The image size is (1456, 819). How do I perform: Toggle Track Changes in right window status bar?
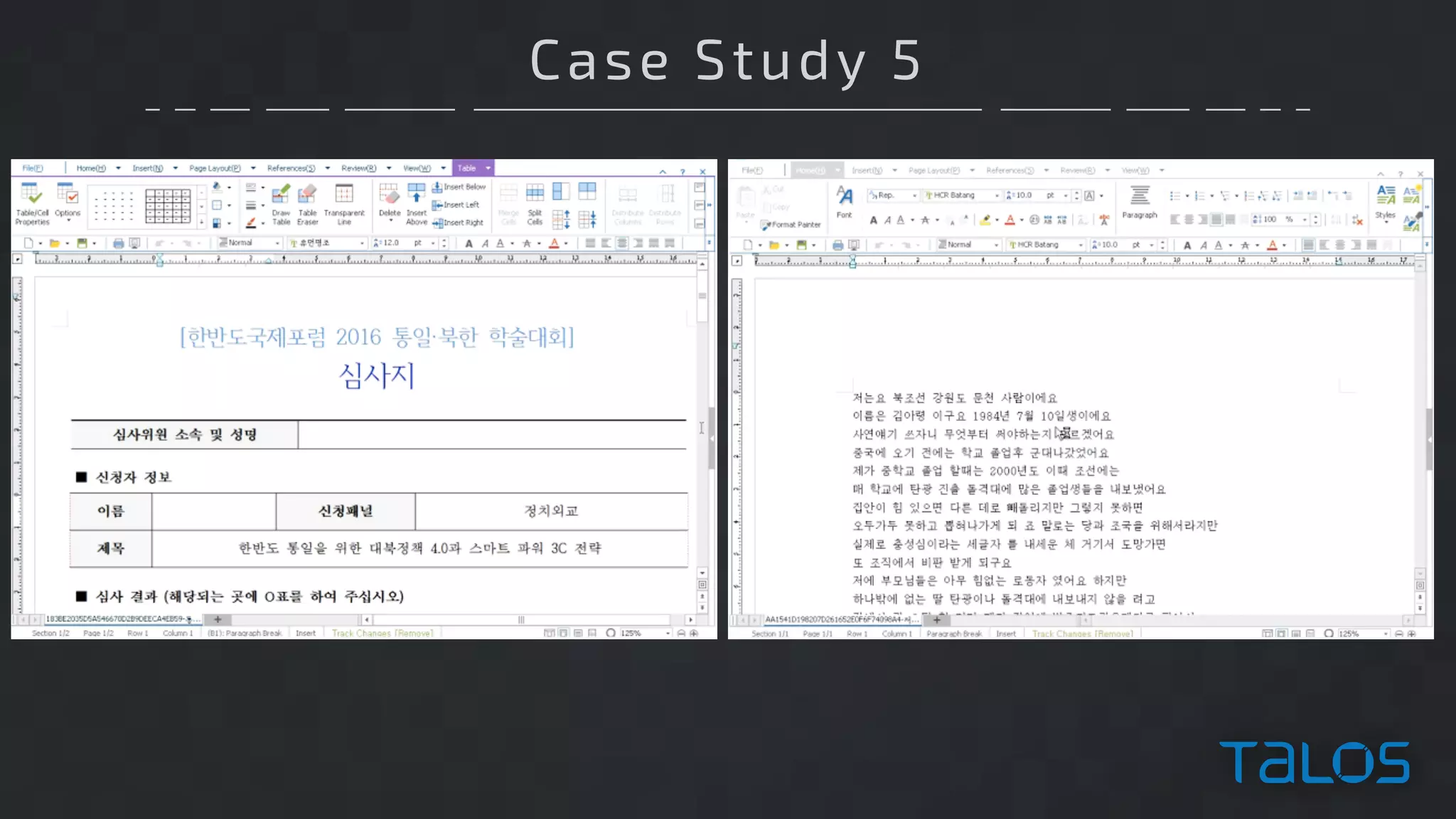pos(1083,633)
